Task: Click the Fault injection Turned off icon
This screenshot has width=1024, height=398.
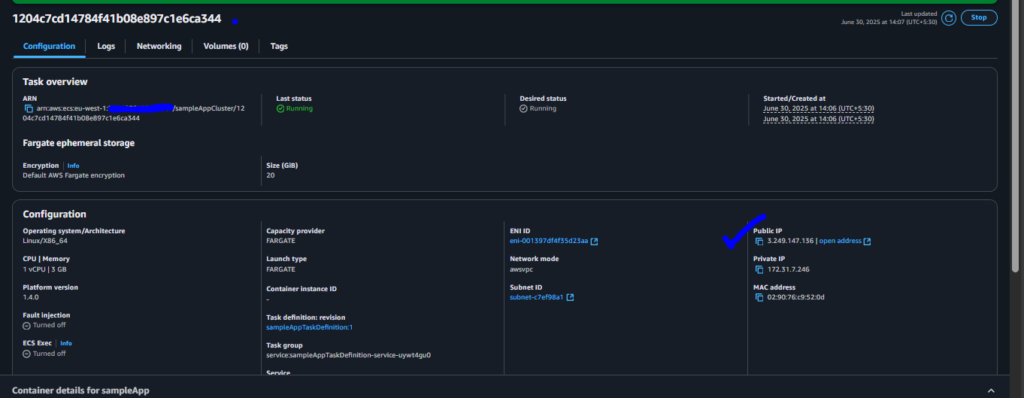Action: (26, 325)
